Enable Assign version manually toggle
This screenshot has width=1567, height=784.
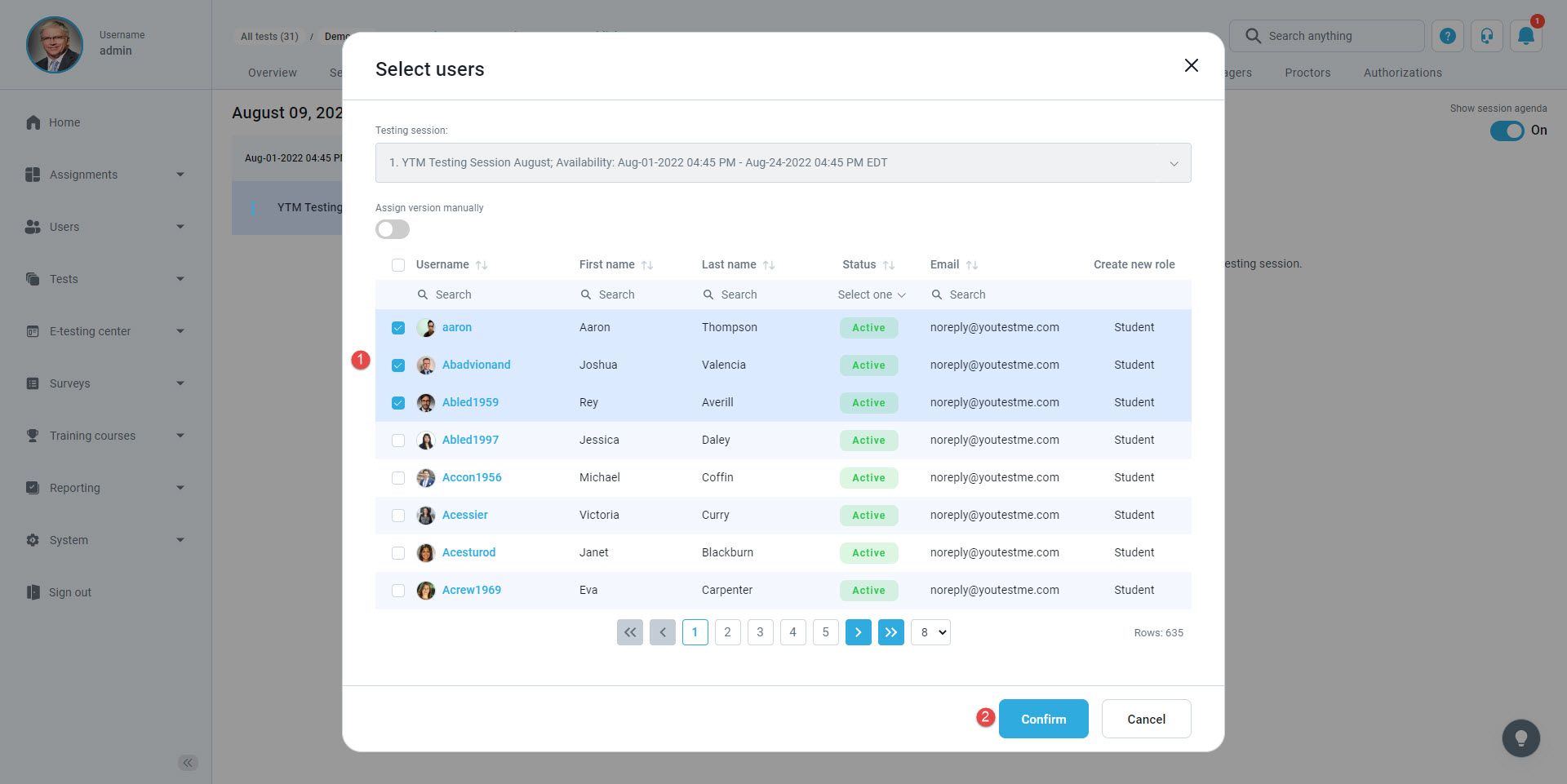(x=393, y=229)
